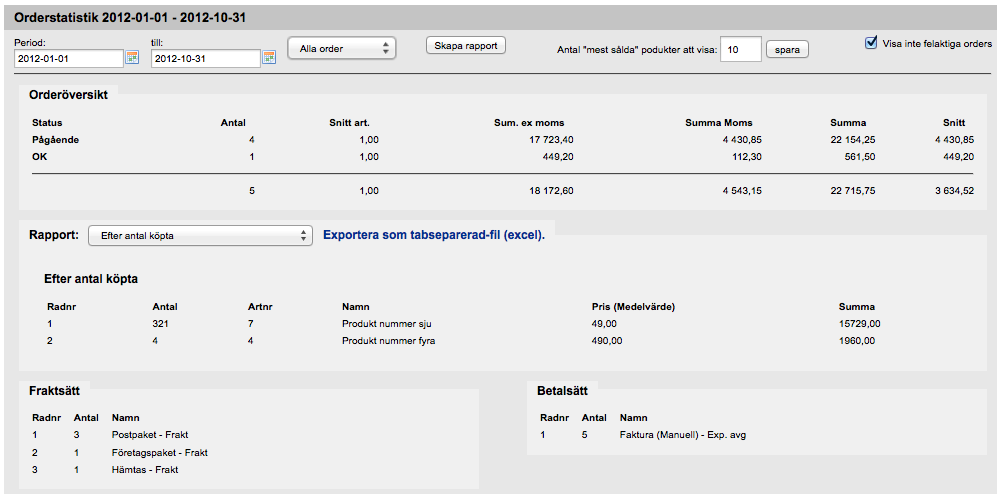Screen dimensions: 1002x500
Task: Select the 'Pågående' status row
Action: coord(503,139)
